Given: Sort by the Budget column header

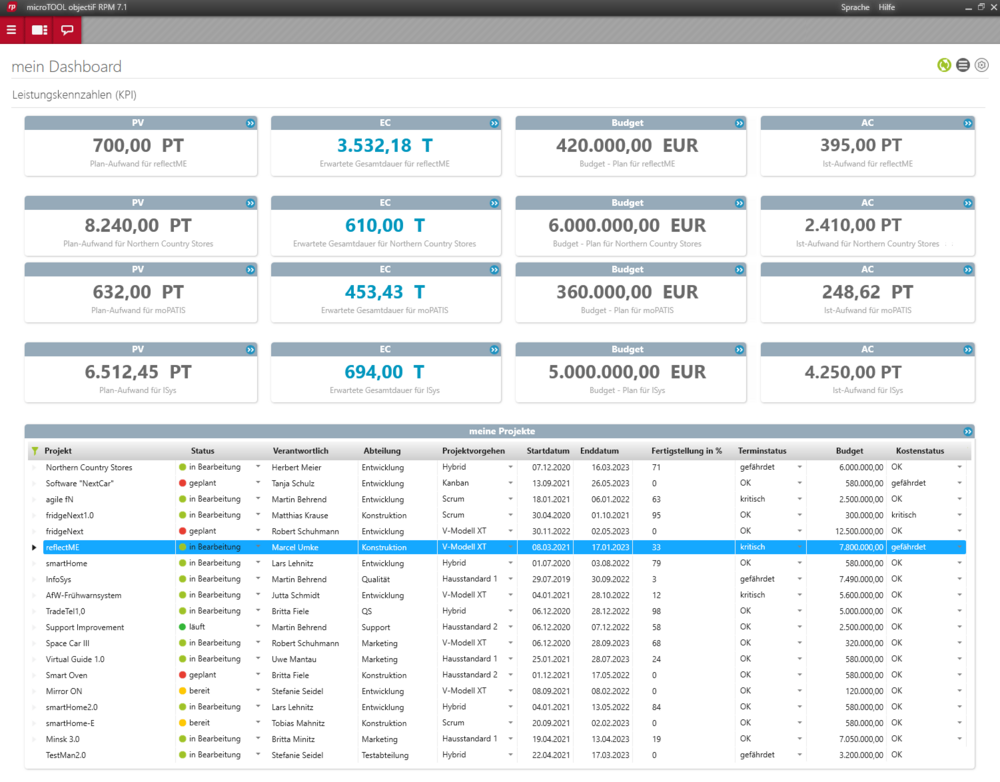Looking at the screenshot, I should [x=850, y=451].
